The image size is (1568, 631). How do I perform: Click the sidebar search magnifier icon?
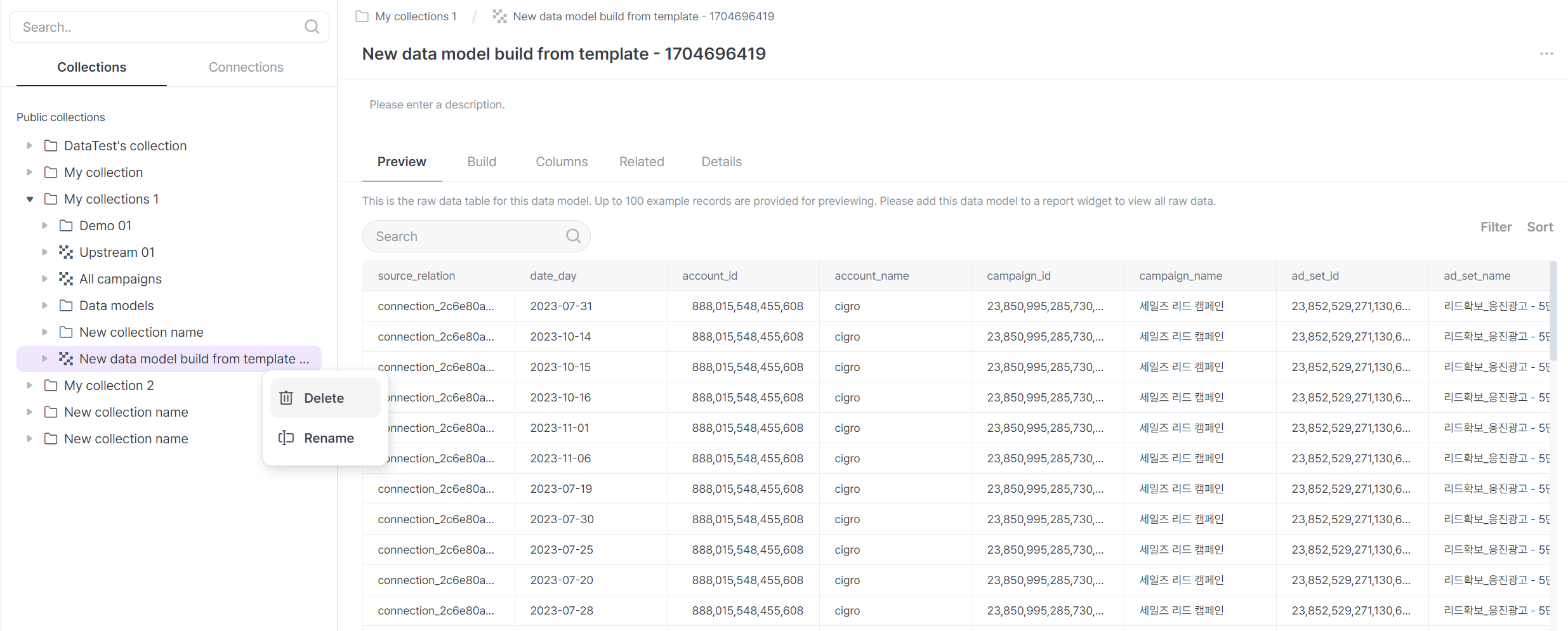tap(312, 27)
